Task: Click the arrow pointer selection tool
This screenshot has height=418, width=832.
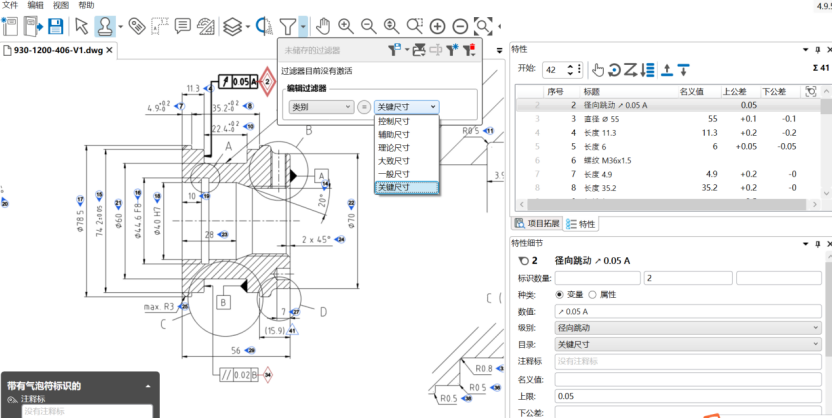Action: [81, 25]
